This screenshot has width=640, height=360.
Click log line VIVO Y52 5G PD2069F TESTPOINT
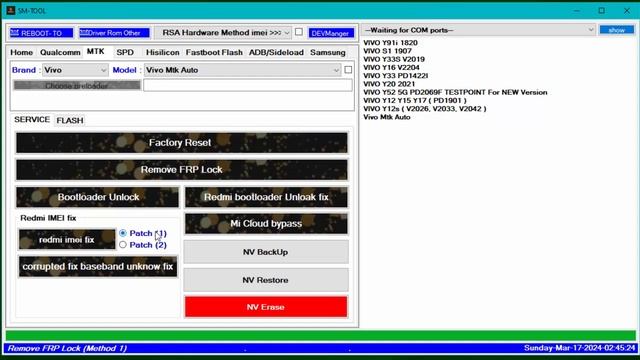[455, 92]
